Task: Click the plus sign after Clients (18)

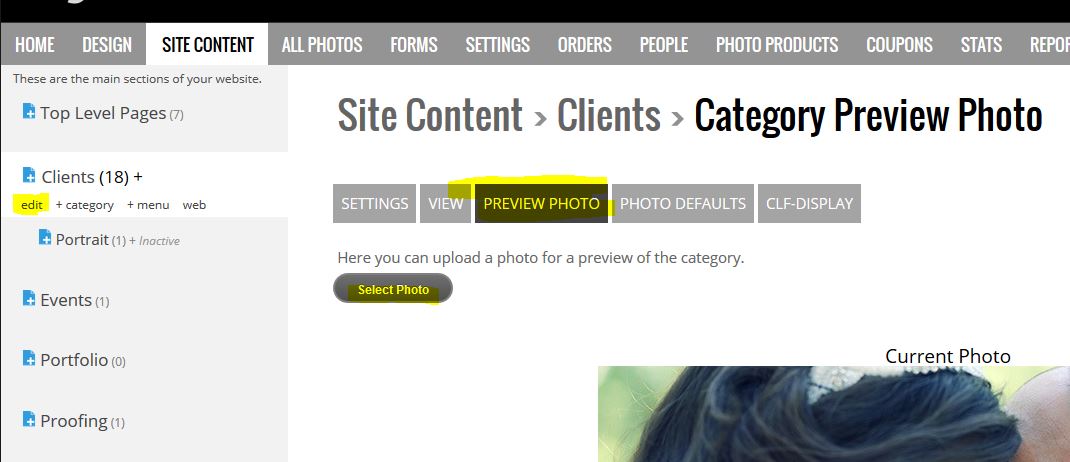Action: point(138,177)
